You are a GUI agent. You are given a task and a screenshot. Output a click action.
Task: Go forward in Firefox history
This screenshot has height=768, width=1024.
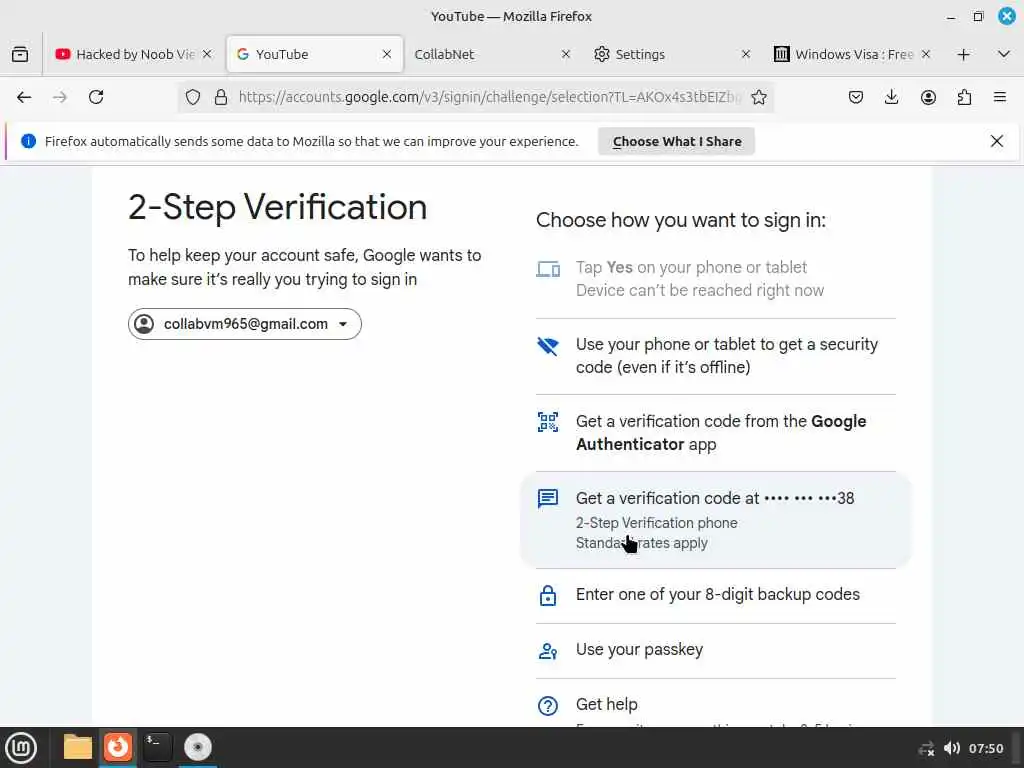pos(59,97)
